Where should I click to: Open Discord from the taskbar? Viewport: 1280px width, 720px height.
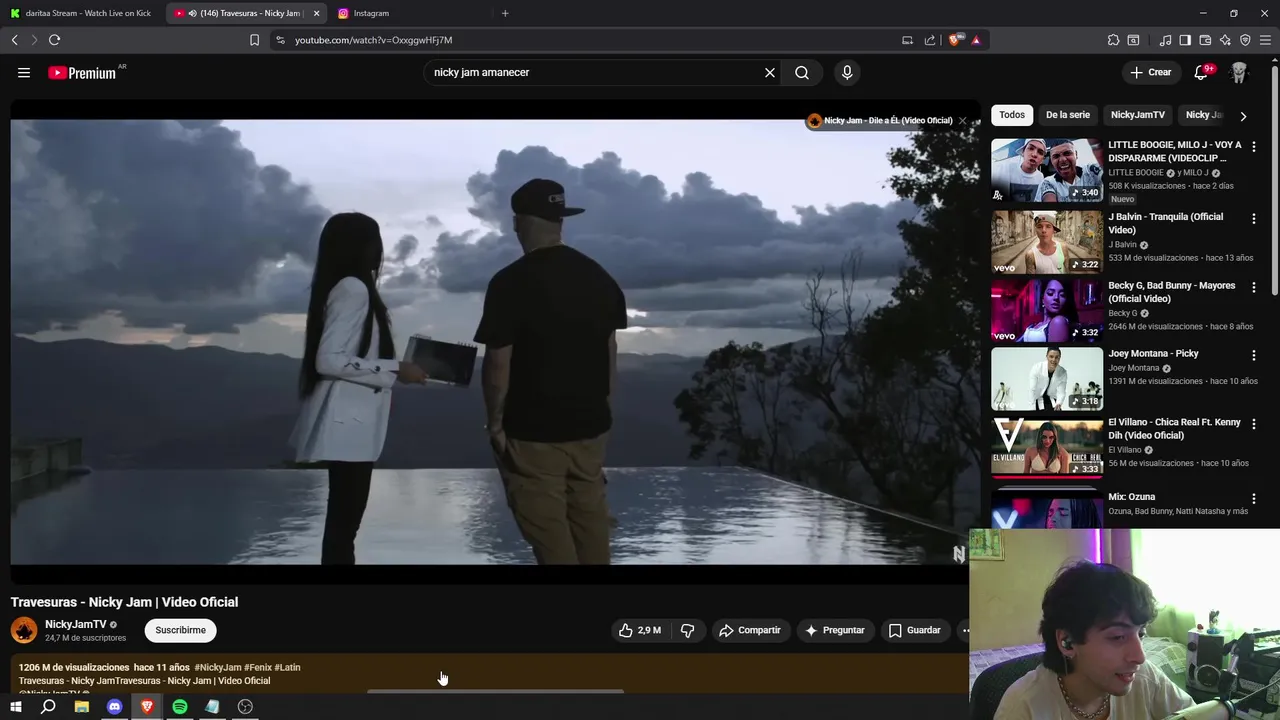[114, 707]
